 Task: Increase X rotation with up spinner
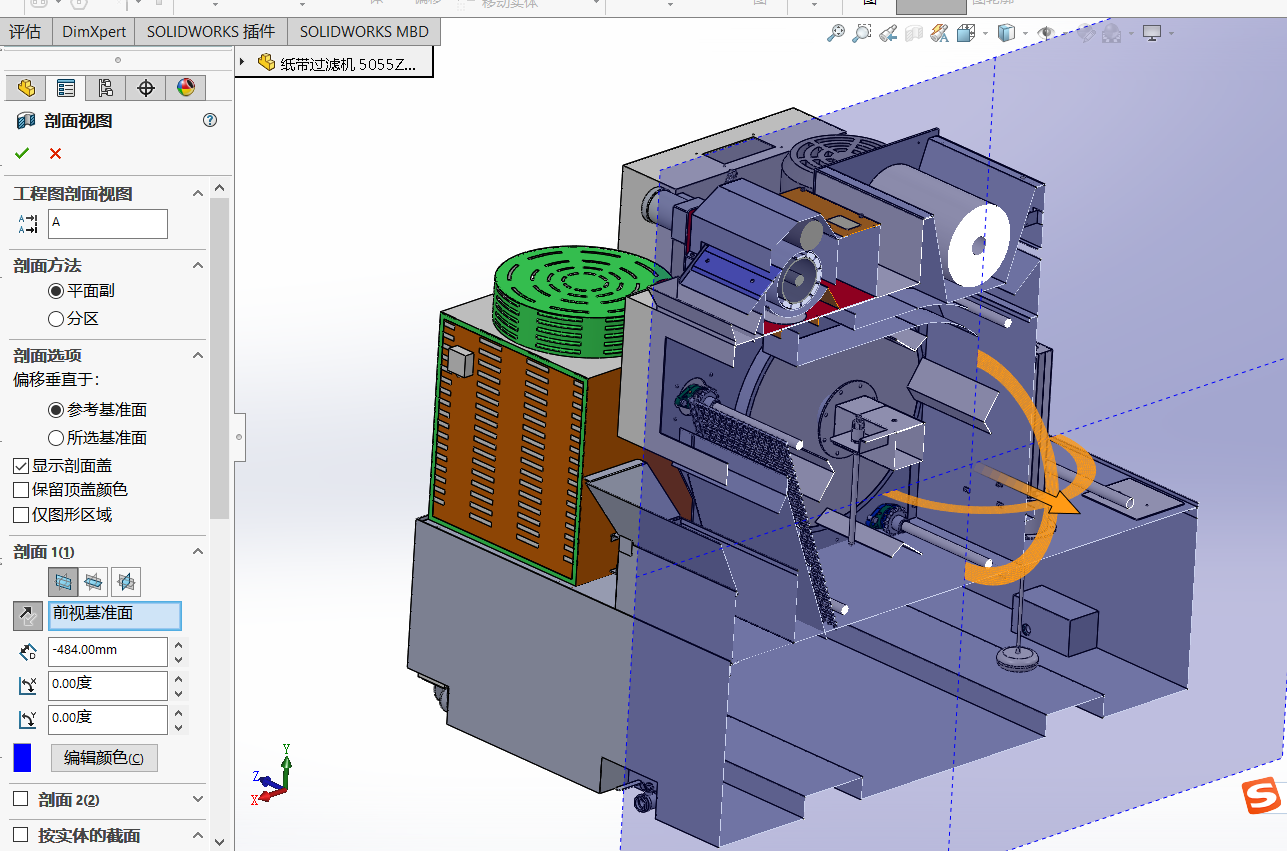(179, 678)
